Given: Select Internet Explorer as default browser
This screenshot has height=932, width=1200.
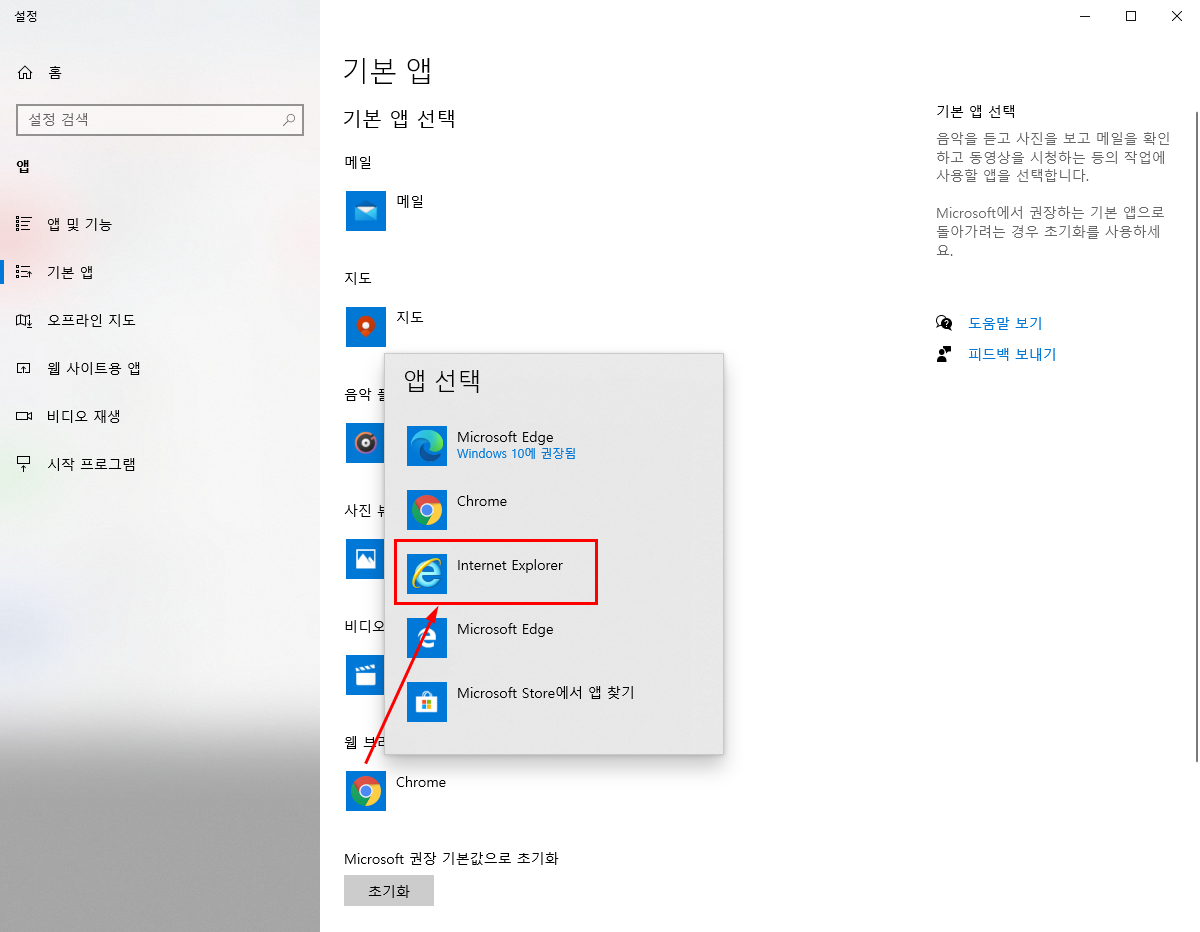Looking at the screenshot, I should 554,574.
